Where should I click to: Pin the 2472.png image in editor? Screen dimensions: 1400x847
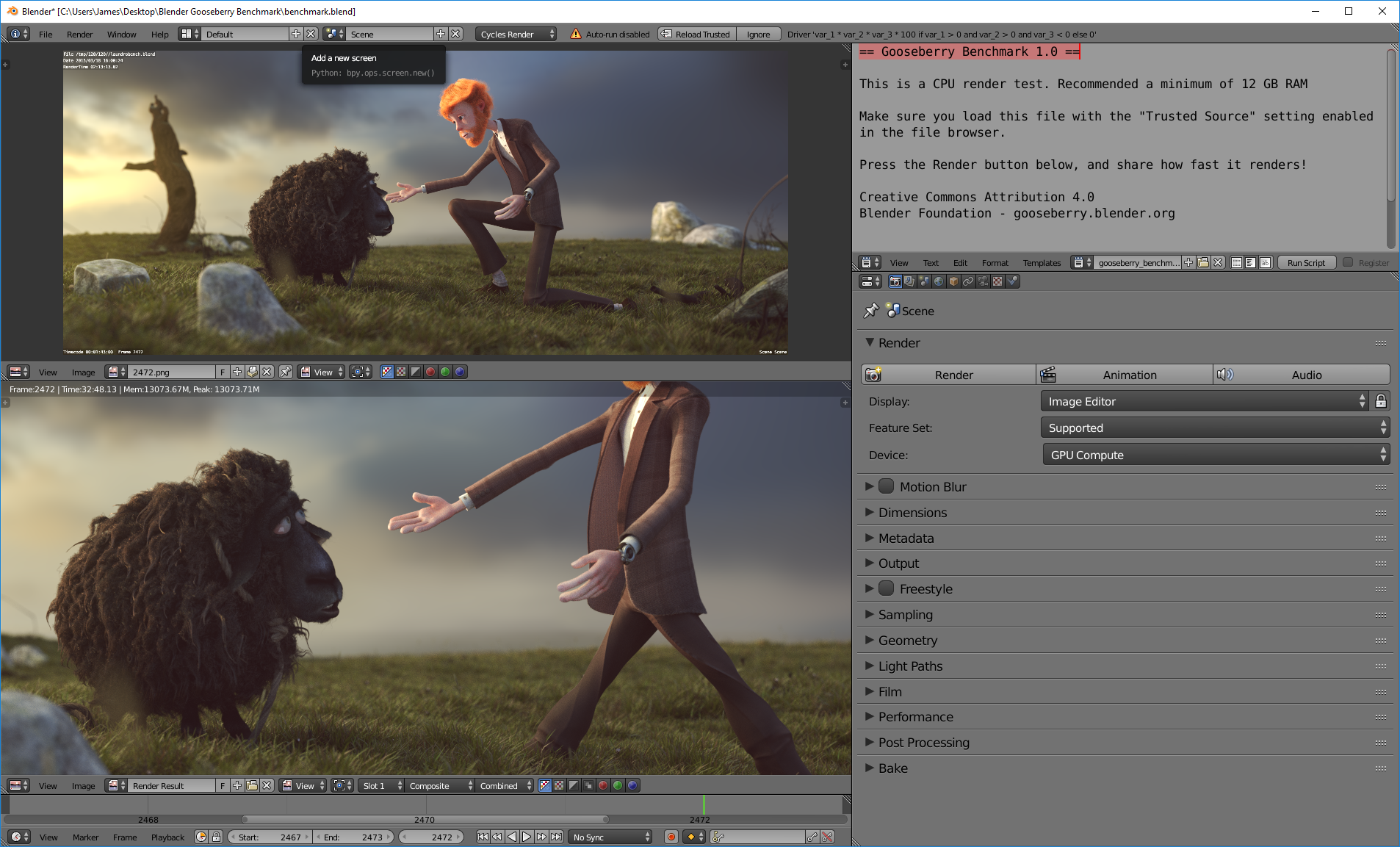click(x=286, y=372)
